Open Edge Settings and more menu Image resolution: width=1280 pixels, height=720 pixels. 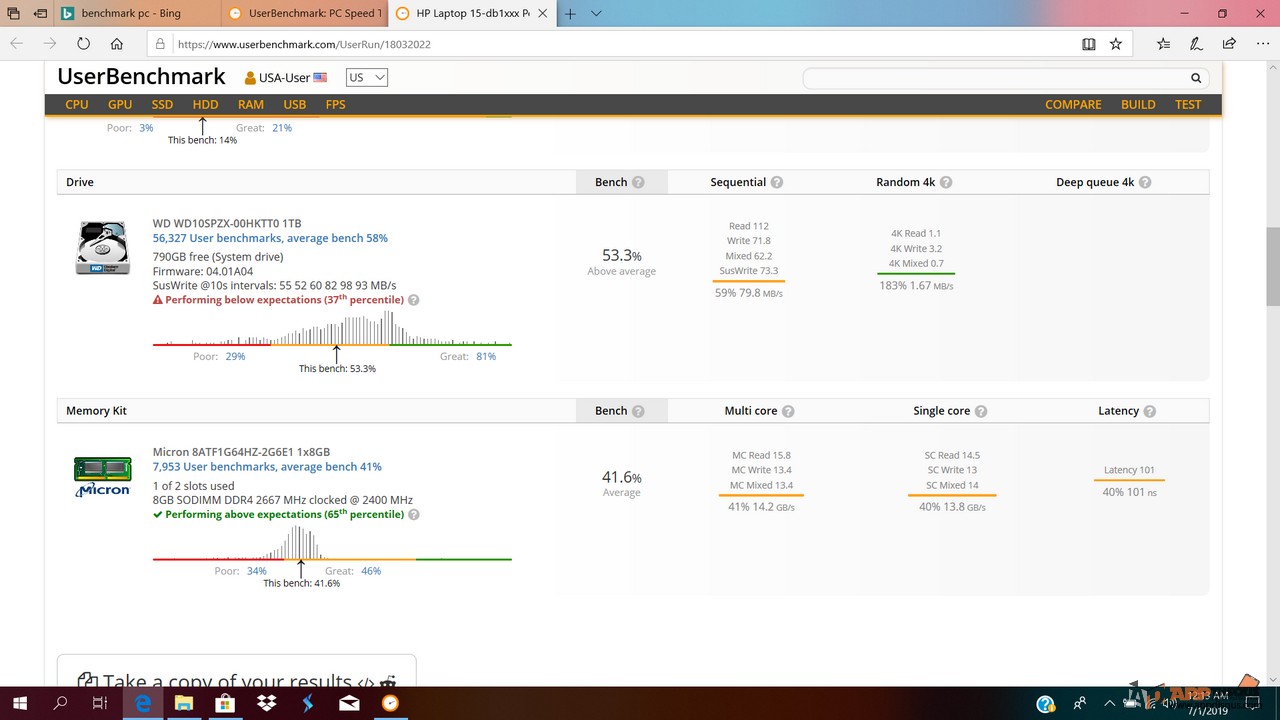[1262, 44]
